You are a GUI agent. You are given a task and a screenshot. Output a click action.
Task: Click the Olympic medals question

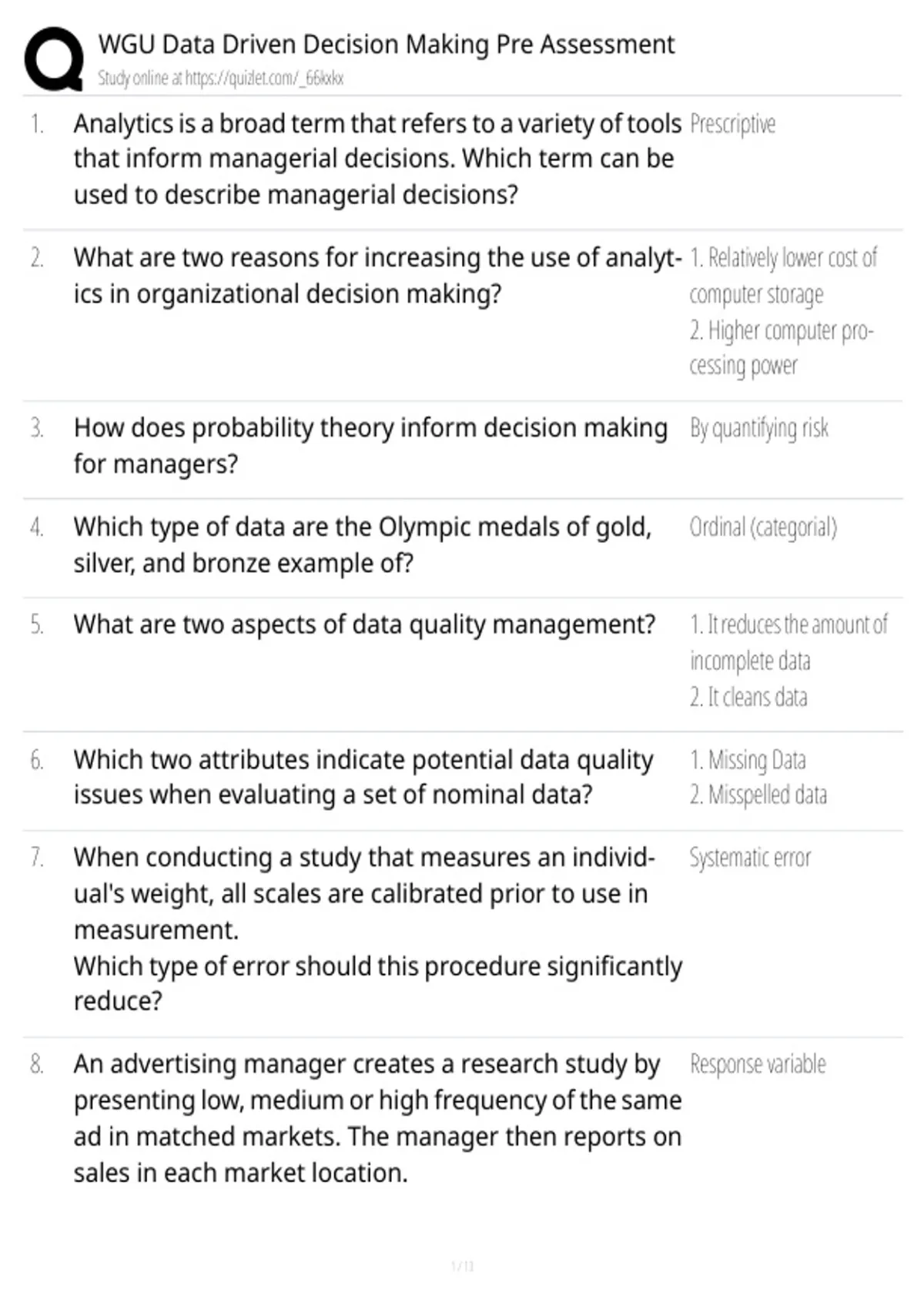[363, 544]
